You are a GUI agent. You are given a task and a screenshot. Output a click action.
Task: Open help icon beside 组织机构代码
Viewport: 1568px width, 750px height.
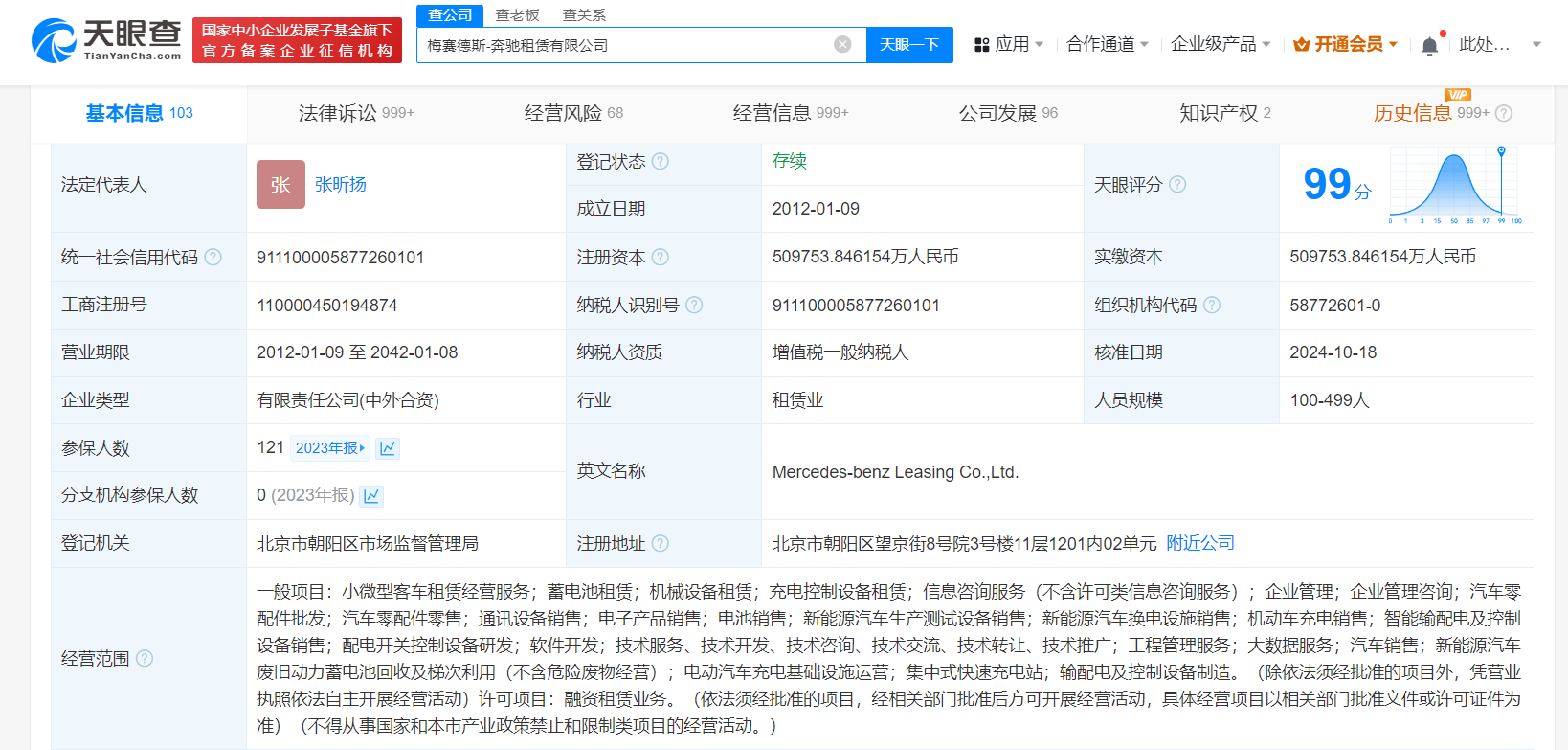[x=1212, y=305]
